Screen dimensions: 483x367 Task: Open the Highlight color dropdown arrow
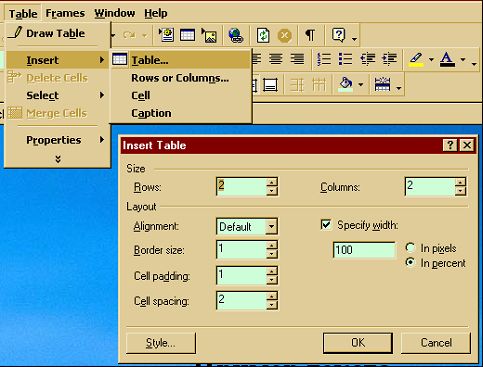point(431,60)
